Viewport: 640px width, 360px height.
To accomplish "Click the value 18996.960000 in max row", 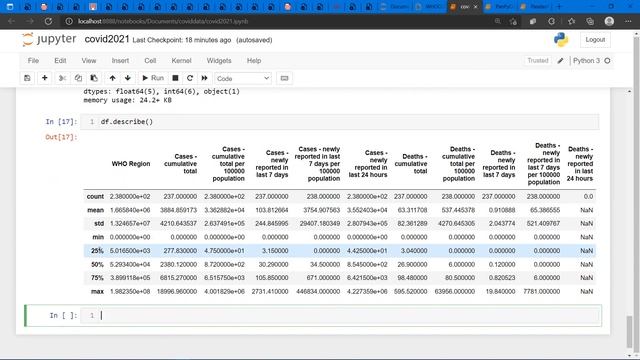I will [177, 291].
